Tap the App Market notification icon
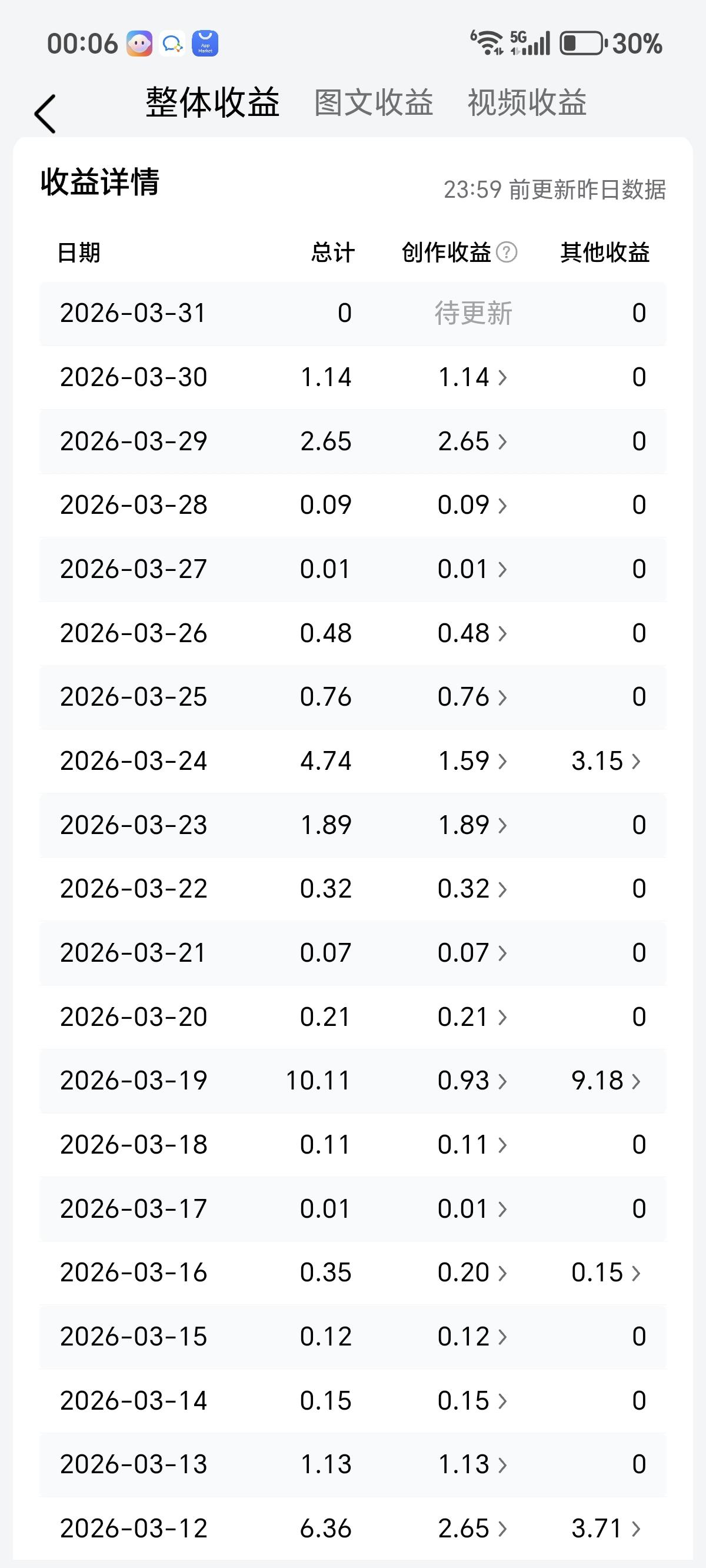Viewport: 706px width, 1568px height. pyautogui.click(x=205, y=44)
